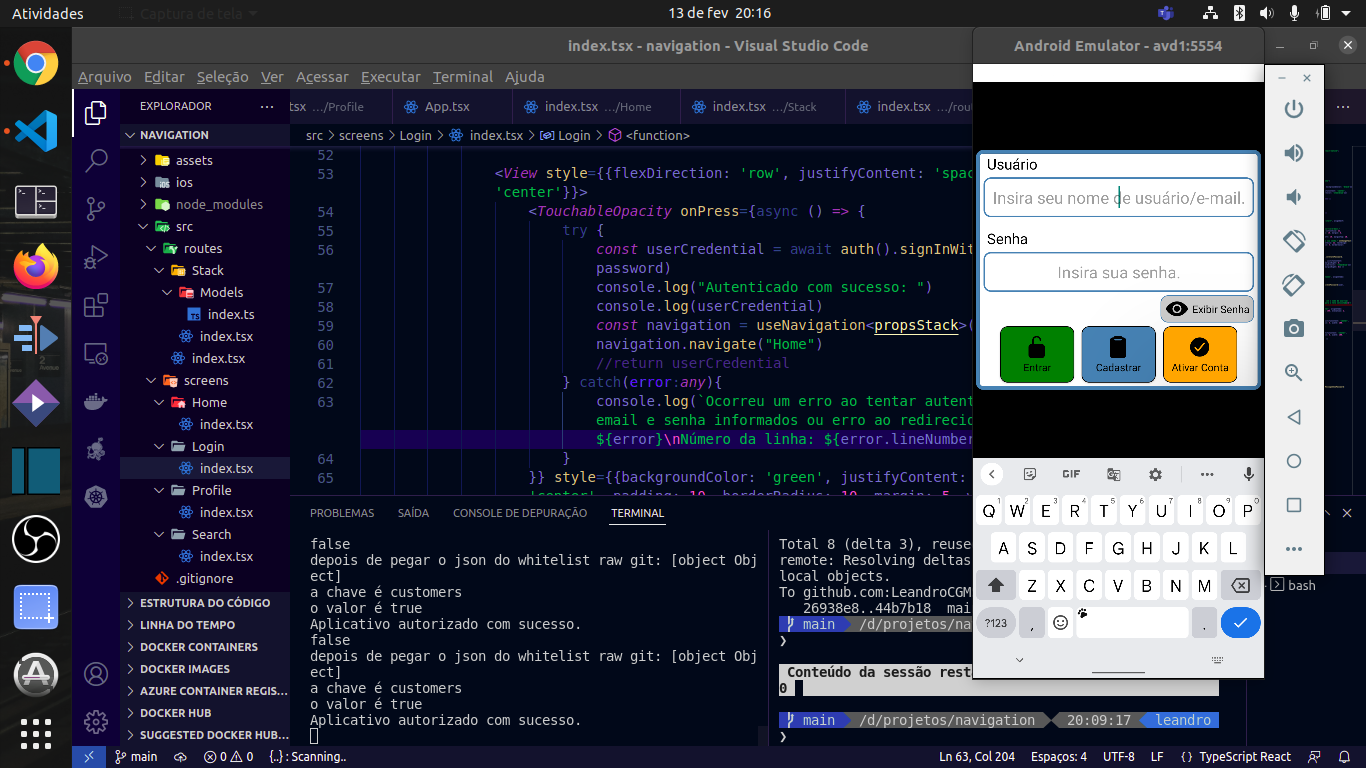Click the emulator zoom magnifier icon

(x=1294, y=372)
